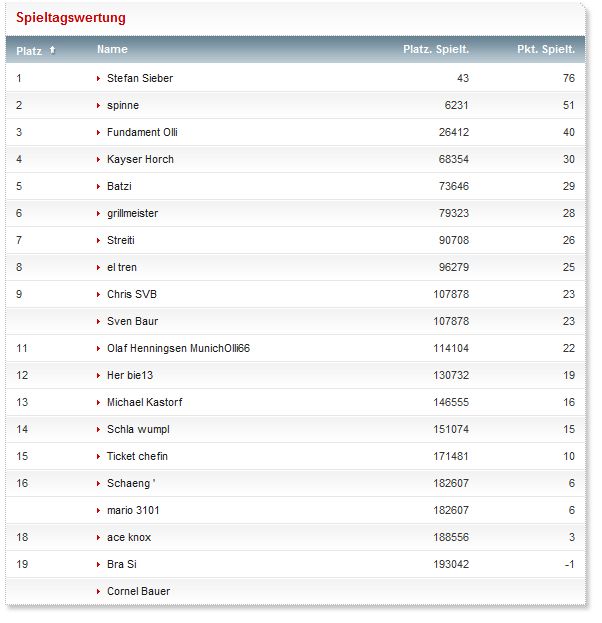Click the arrow icon beside Cornel Bauer

98,591
